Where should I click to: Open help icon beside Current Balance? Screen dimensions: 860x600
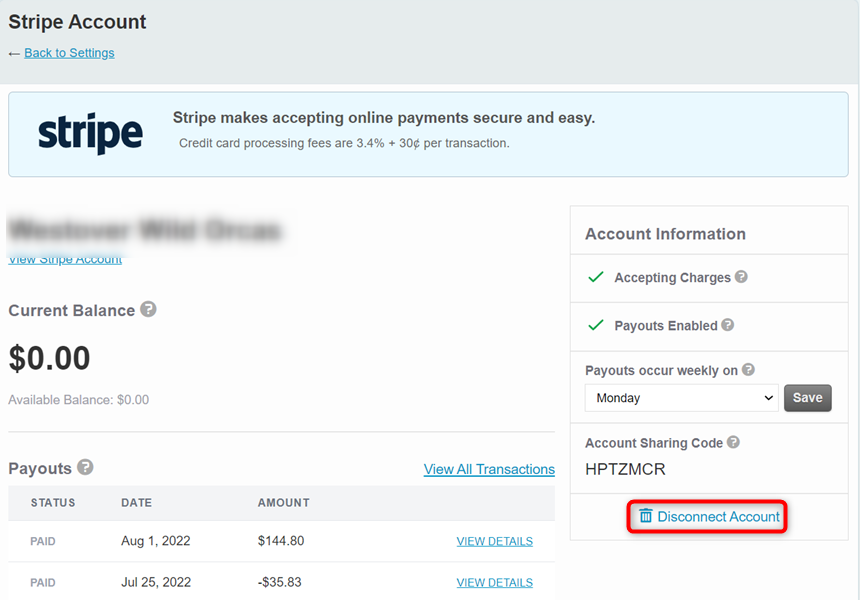tap(148, 309)
